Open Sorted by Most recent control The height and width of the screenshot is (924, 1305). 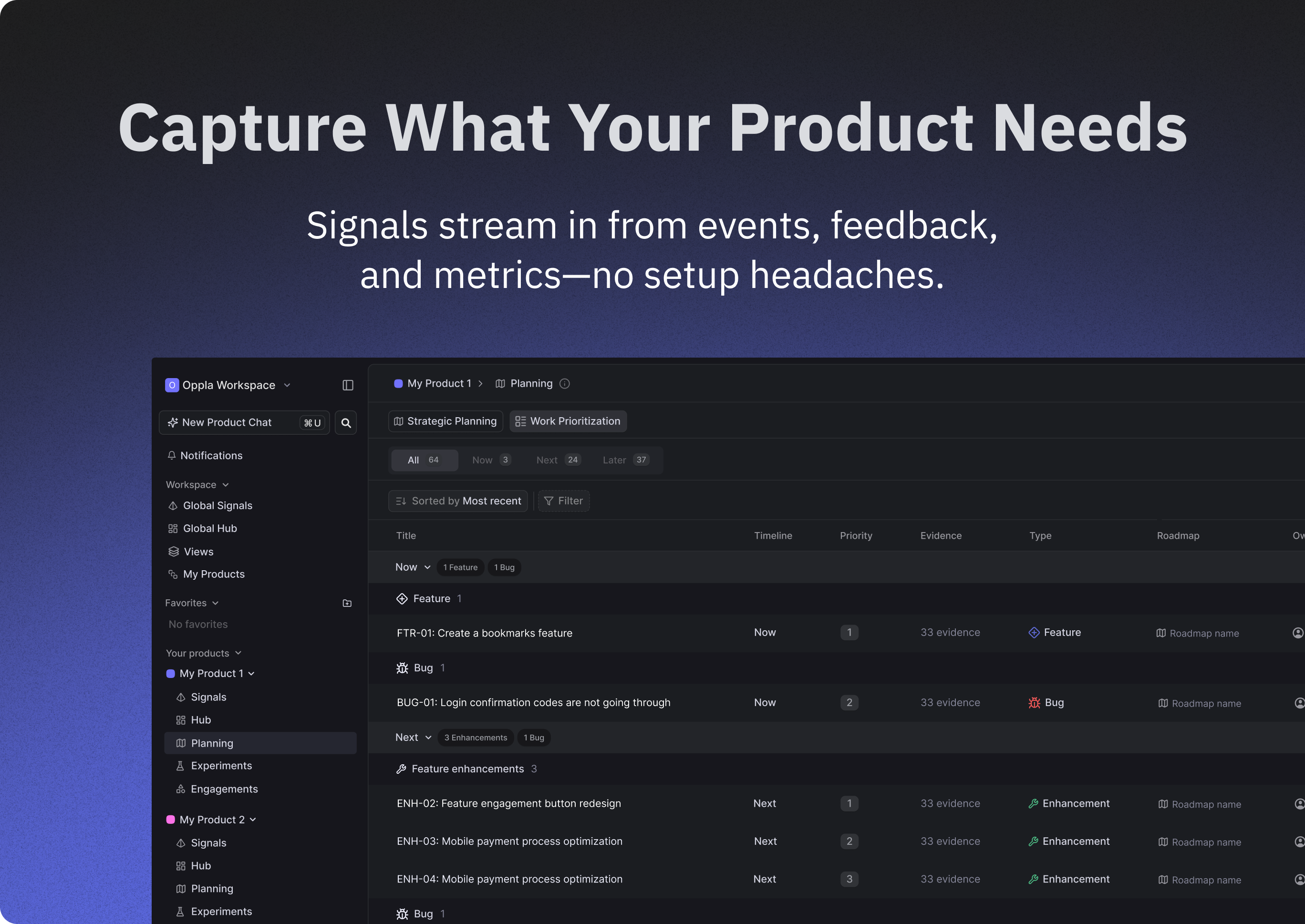457,501
